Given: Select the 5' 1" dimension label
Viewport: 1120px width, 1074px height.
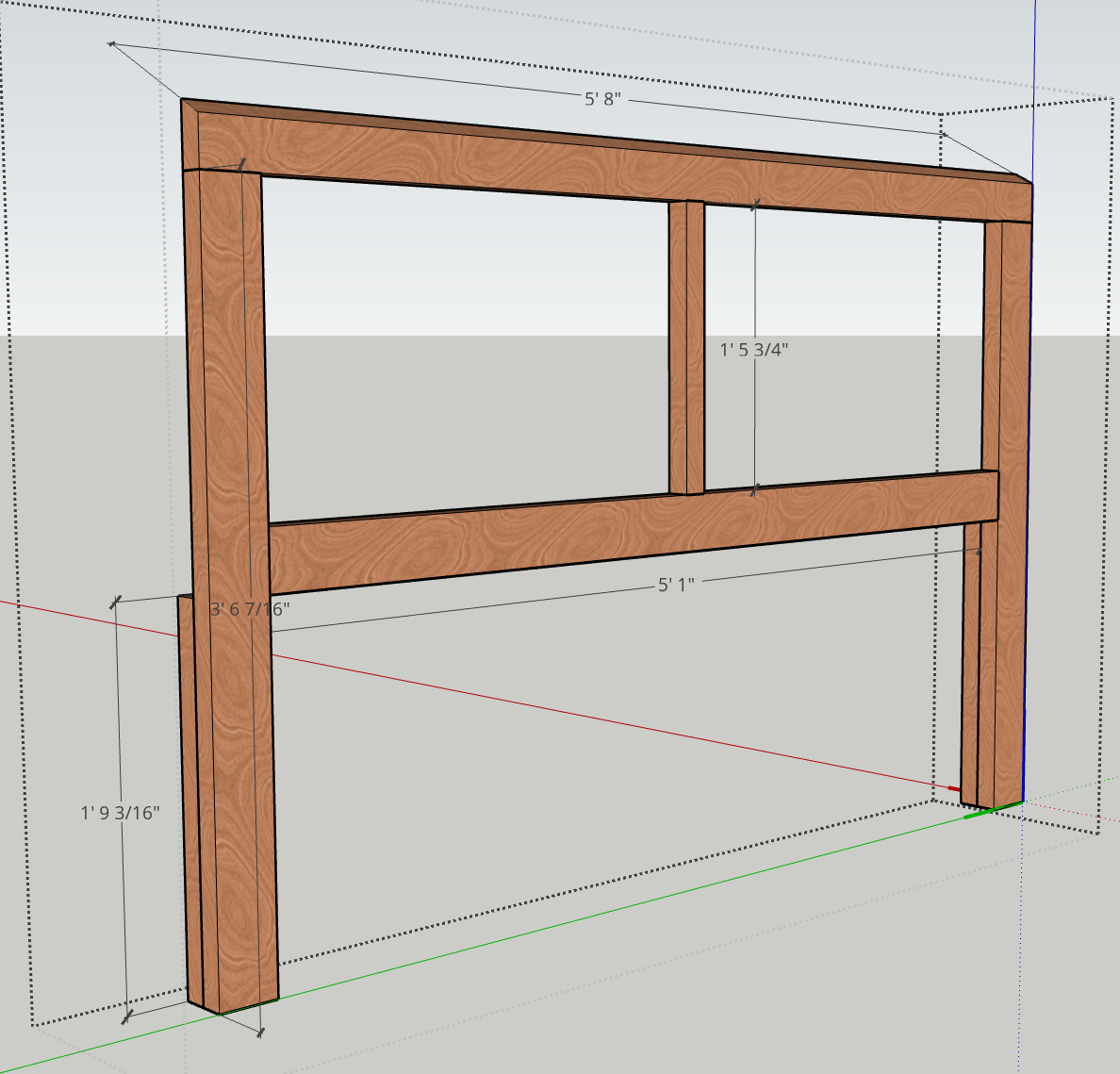Looking at the screenshot, I should (676, 585).
